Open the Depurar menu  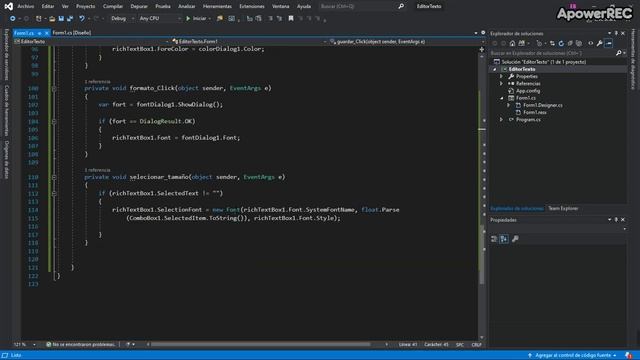click(x=139, y=7)
